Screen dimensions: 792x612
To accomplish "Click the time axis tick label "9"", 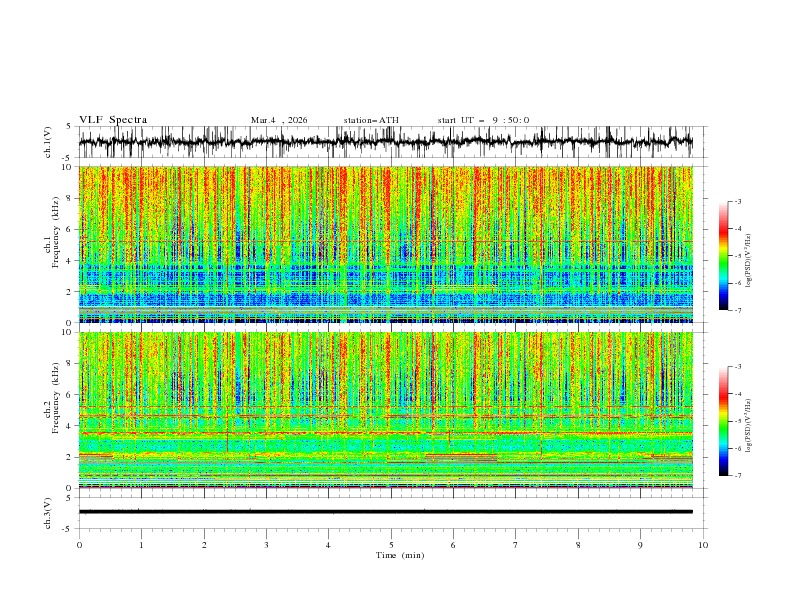I will tap(640, 545).
